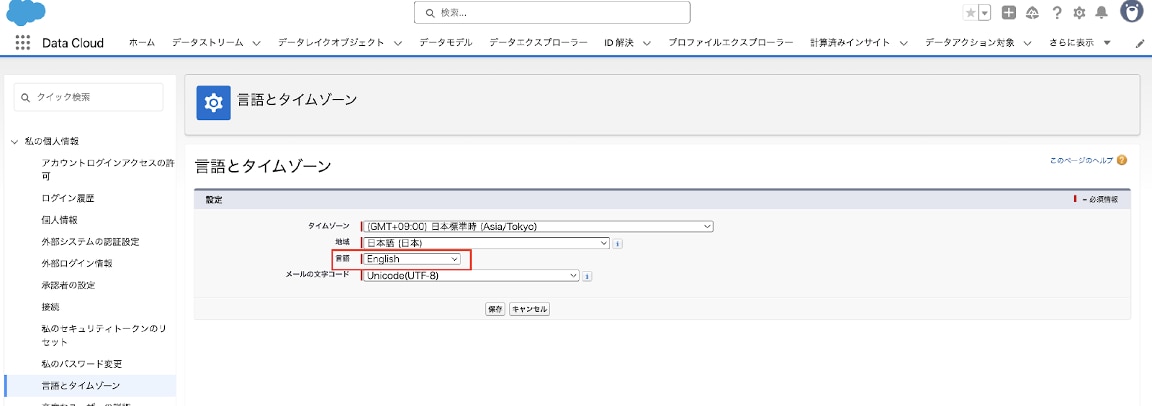1152x406 pixels.
Task: Click the user avatar profile icon
Action: click(1132, 13)
